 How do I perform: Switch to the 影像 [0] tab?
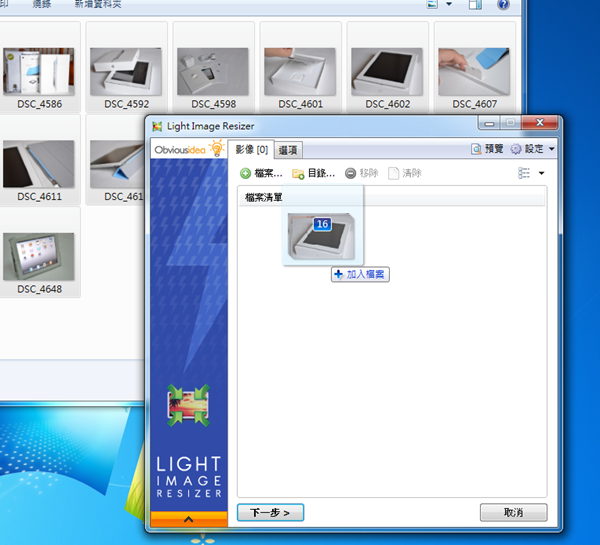[251, 150]
